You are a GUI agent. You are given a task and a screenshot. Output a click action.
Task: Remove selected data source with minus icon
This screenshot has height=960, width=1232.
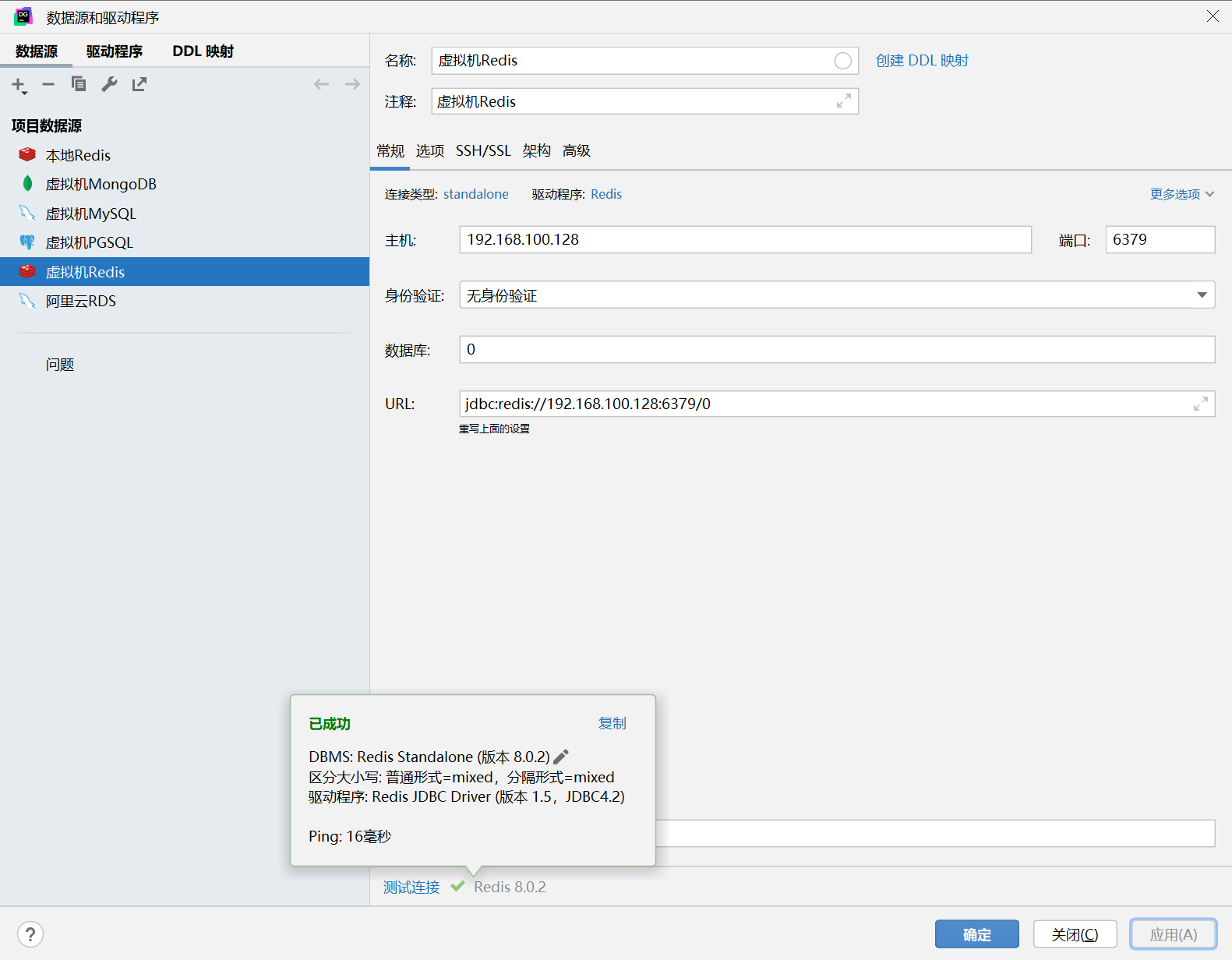(x=48, y=84)
